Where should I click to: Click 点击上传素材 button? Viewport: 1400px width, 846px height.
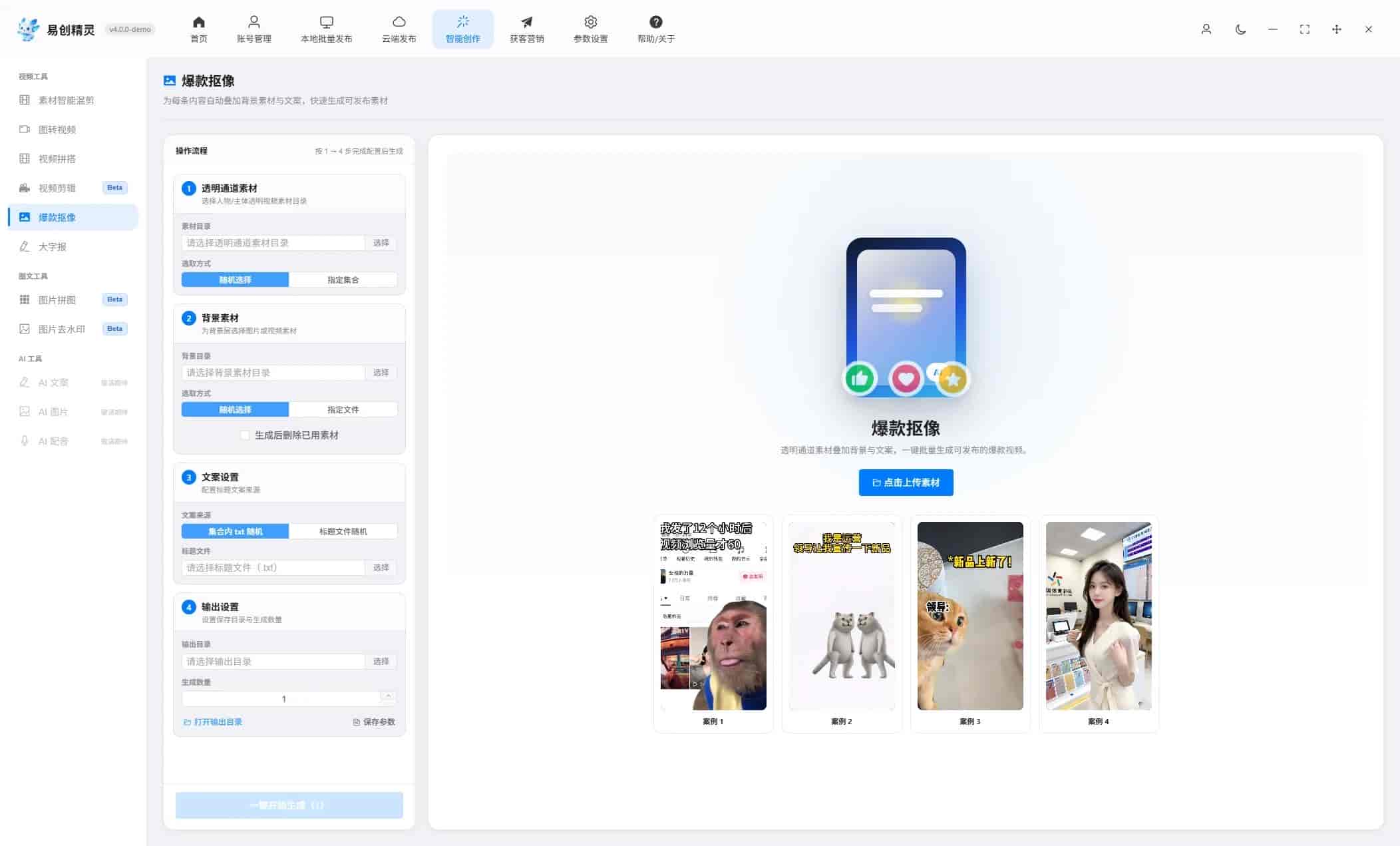click(906, 483)
